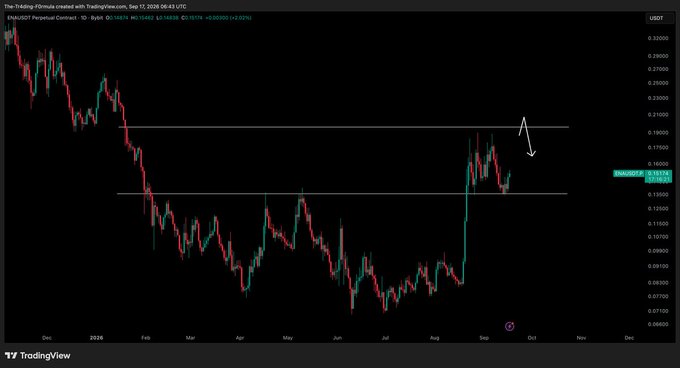Click the 0.21000 price axis label

(x=658, y=114)
